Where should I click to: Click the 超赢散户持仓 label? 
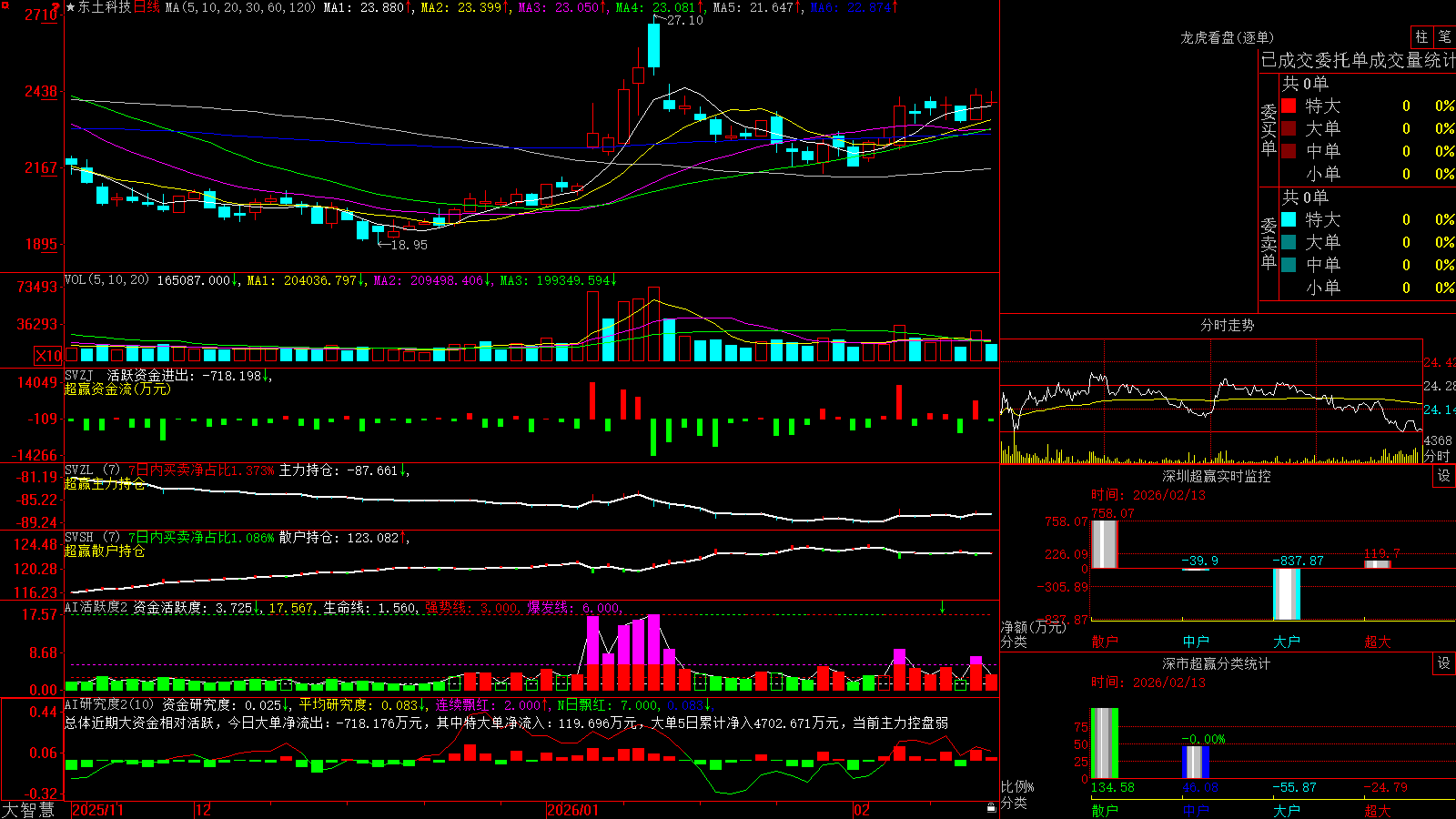105,551
